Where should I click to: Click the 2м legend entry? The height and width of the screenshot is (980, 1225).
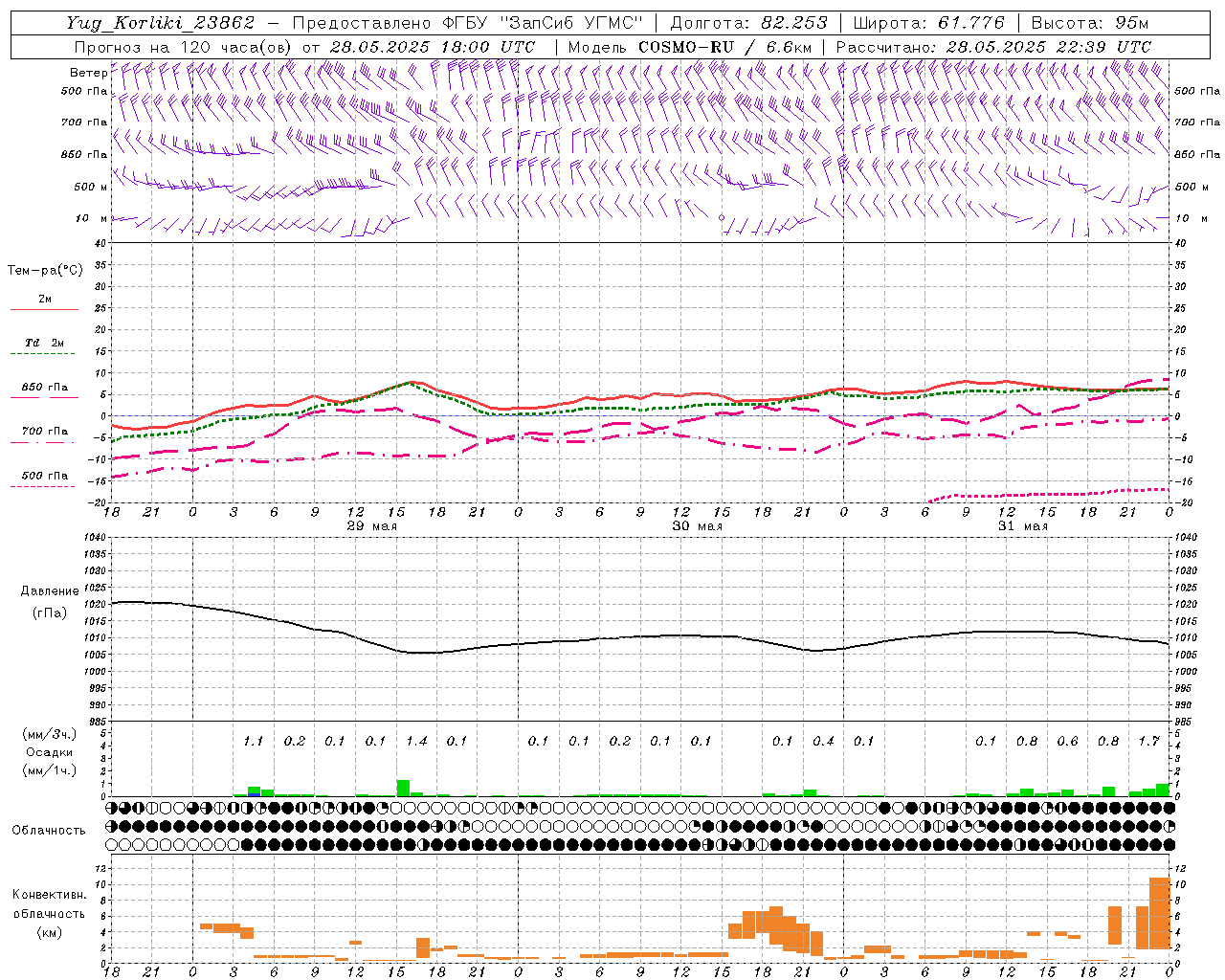[x=45, y=300]
